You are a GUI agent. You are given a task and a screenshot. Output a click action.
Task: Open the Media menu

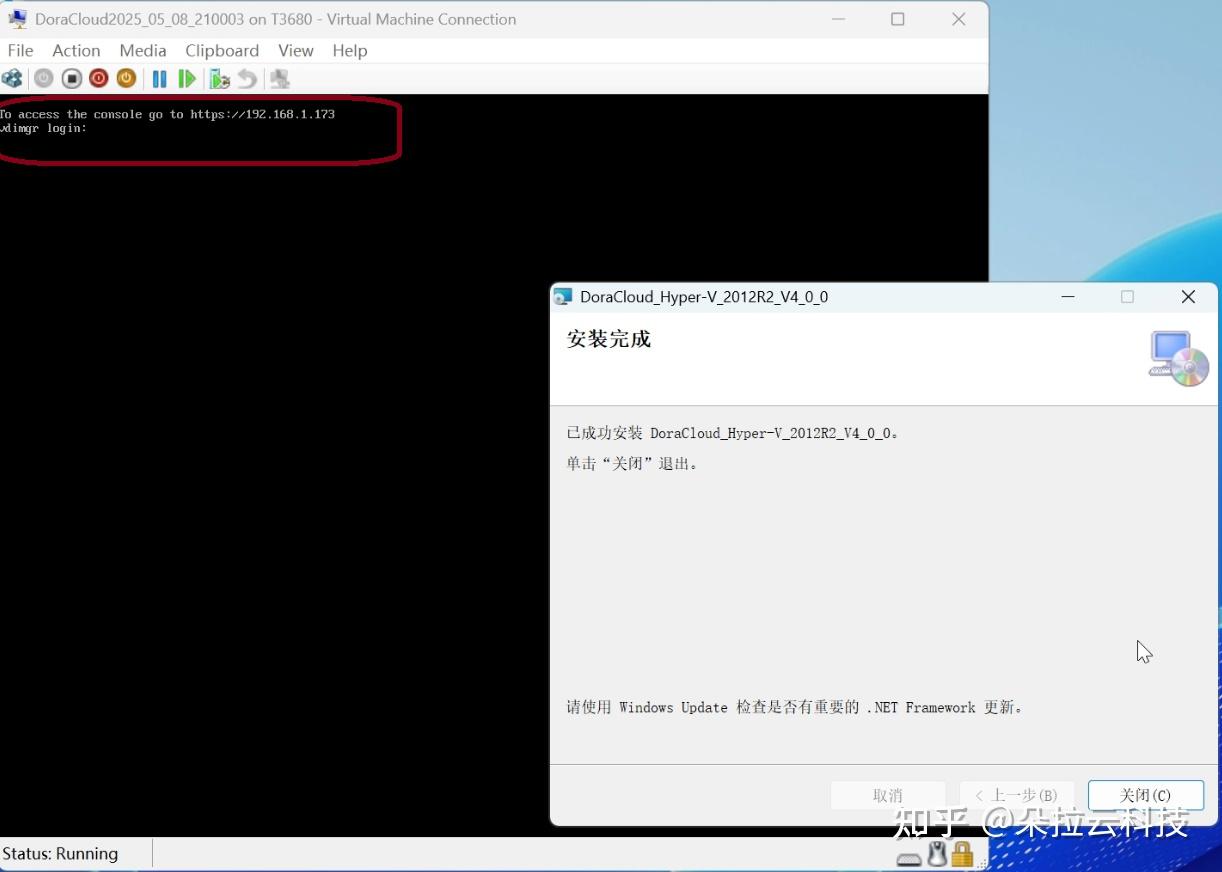(x=143, y=50)
